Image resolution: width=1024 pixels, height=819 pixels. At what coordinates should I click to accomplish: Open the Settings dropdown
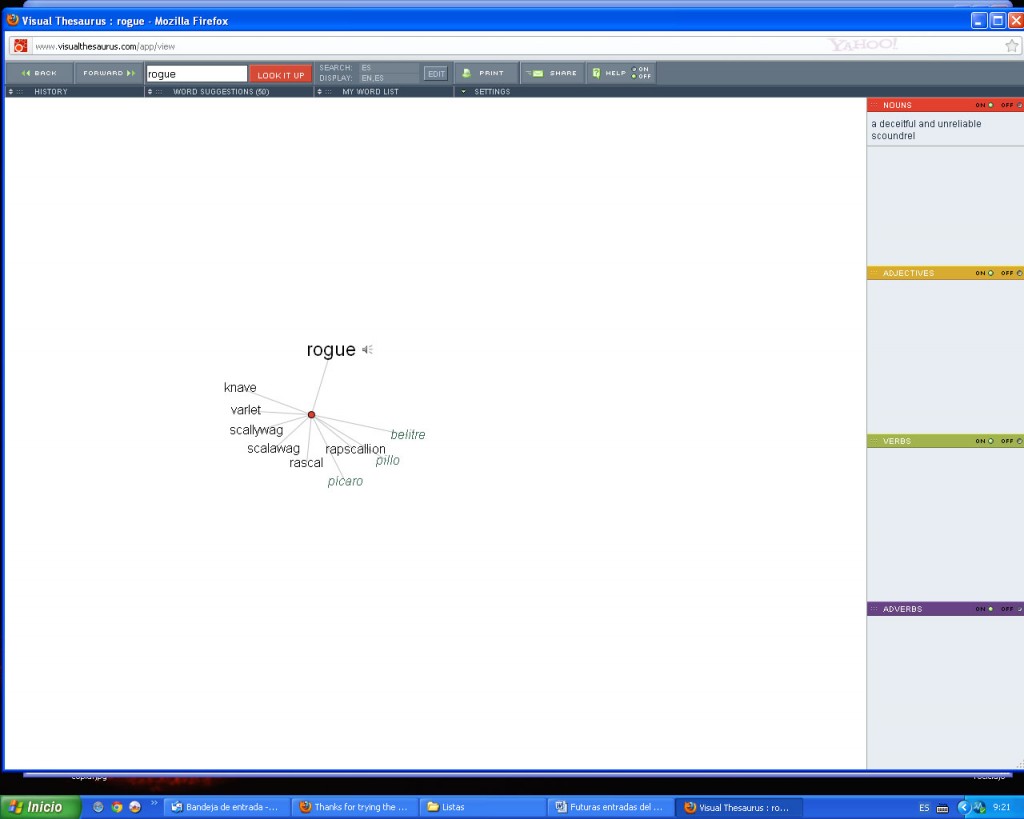491,91
